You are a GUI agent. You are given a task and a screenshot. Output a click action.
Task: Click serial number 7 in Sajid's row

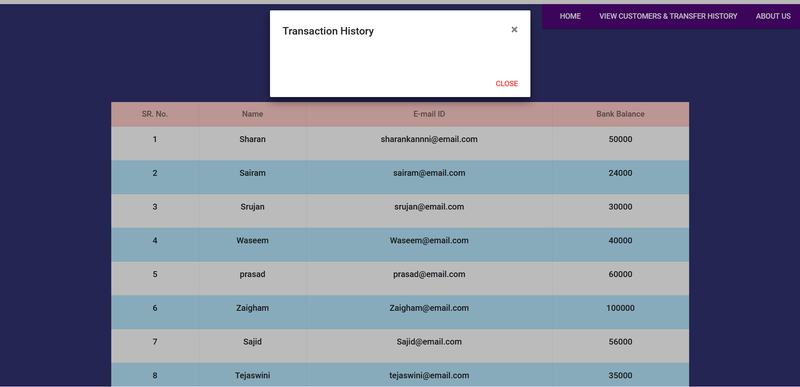[155, 342]
